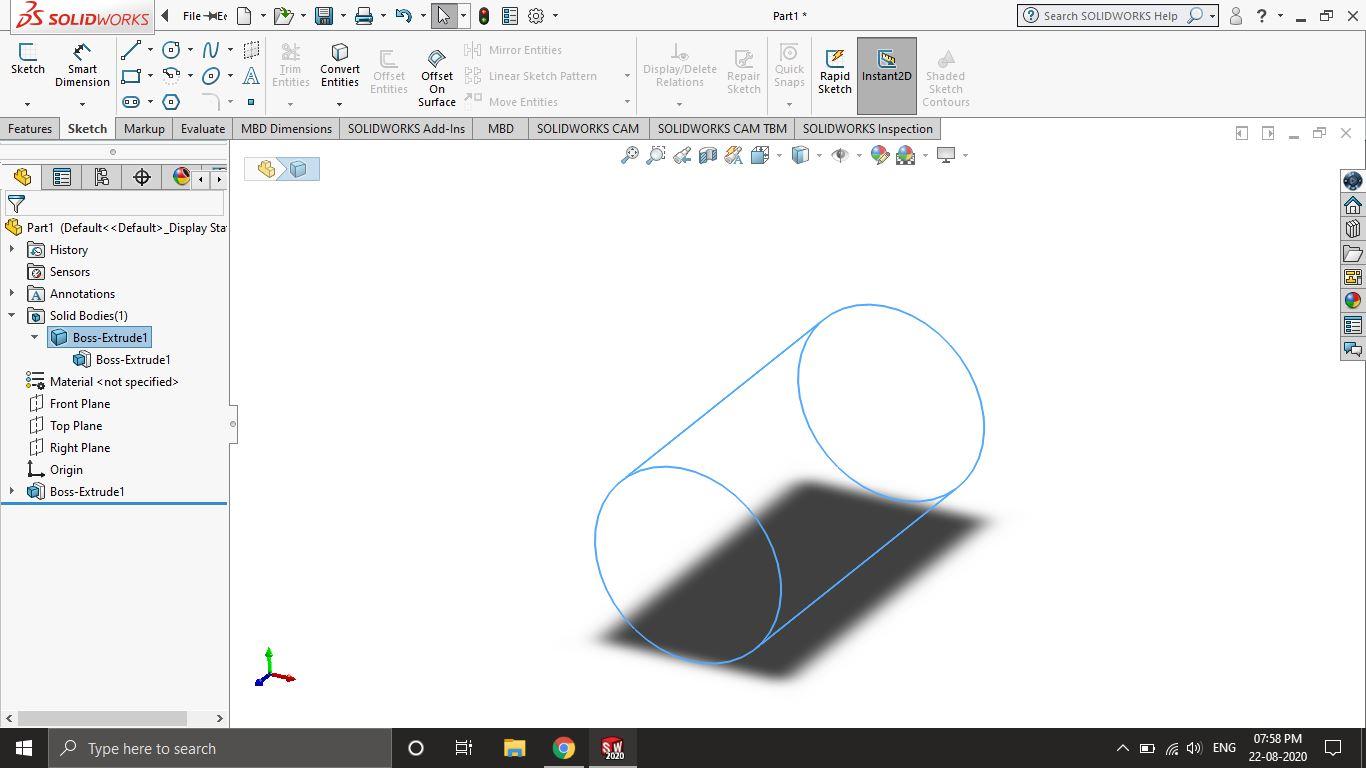The width and height of the screenshot is (1366, 768).
Task: Switch to the Features tab
Action: tap(29, 128)
